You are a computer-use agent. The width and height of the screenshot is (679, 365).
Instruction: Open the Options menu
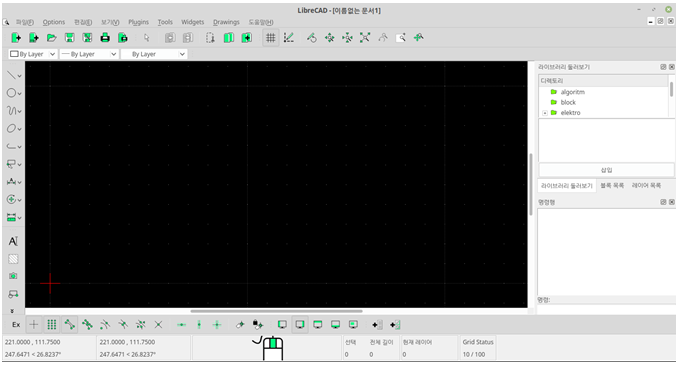point(54,22)
